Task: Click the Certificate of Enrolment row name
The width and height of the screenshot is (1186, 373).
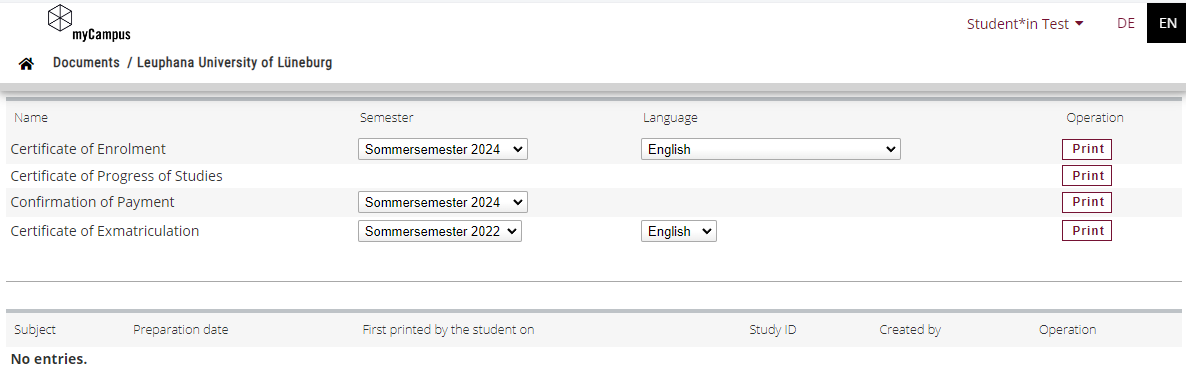Action: pos(88,149)
